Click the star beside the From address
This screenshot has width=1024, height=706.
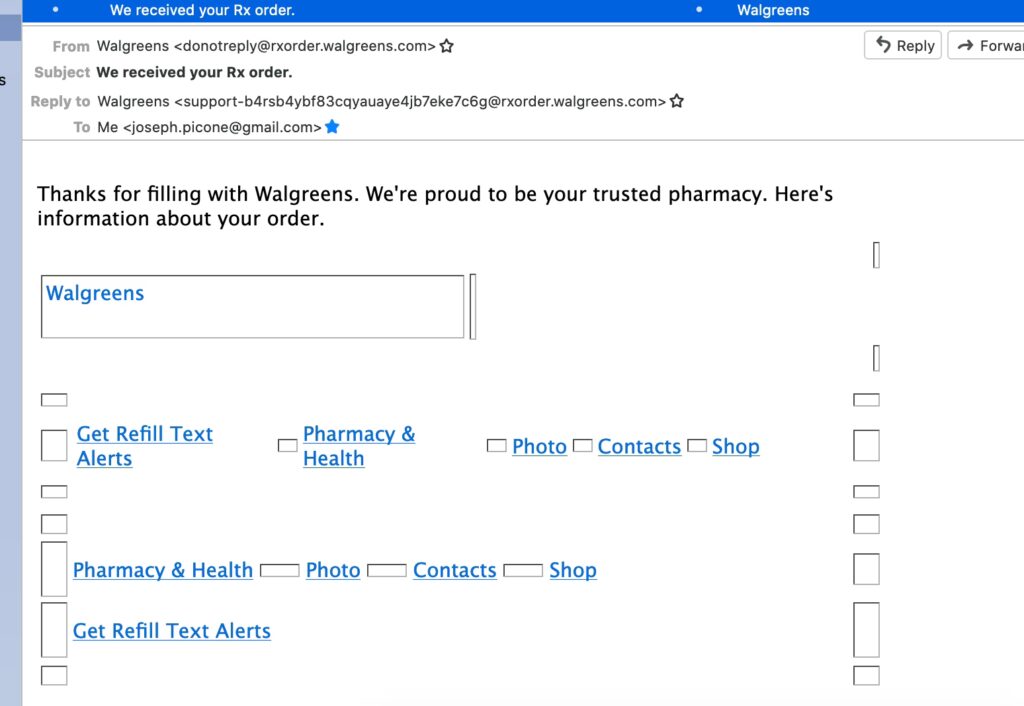pyautogui.click(x=447, y=46)
